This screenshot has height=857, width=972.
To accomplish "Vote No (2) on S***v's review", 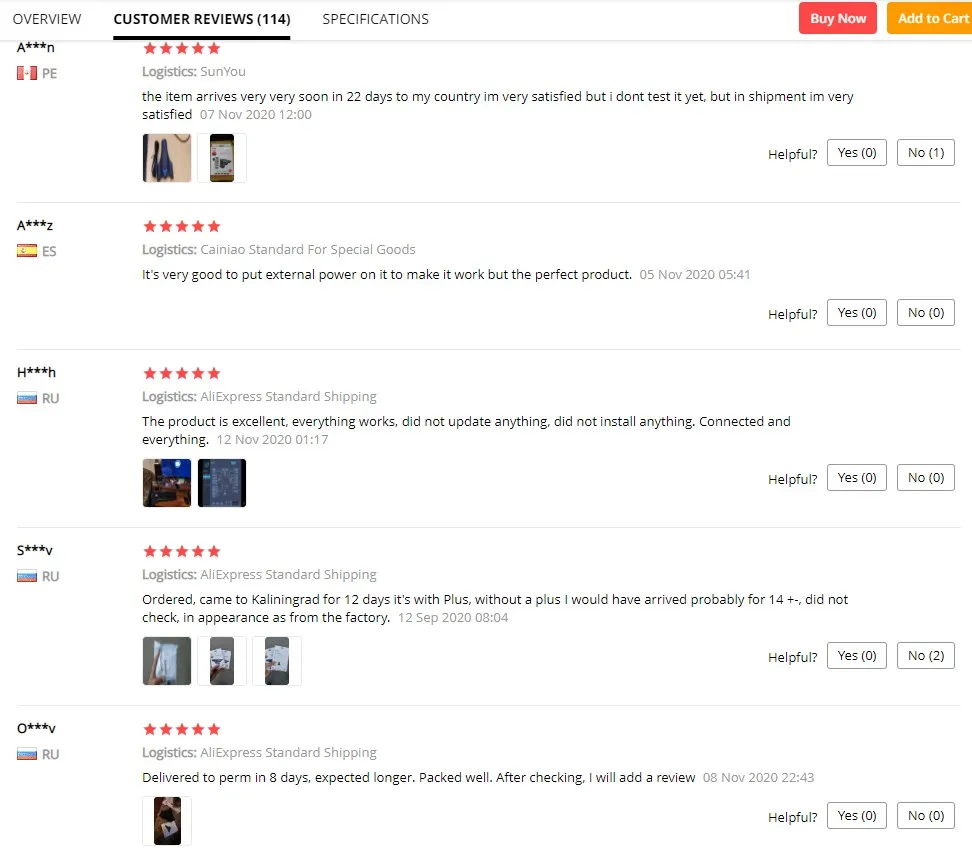I will coord(926,656).
